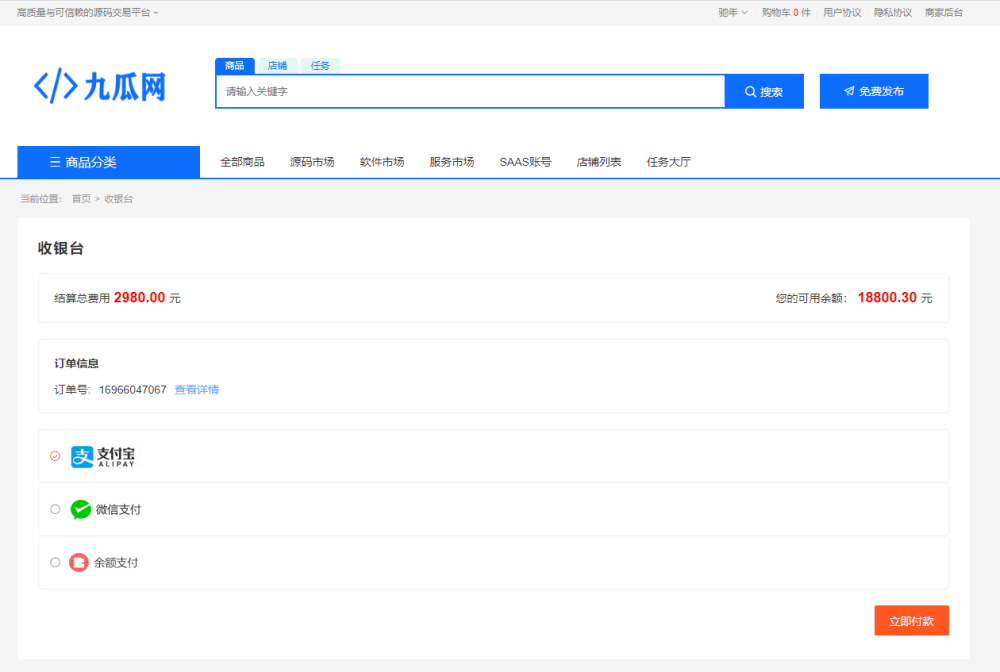
Task: Click the red balance payment wallet icon
Action: 79,563
